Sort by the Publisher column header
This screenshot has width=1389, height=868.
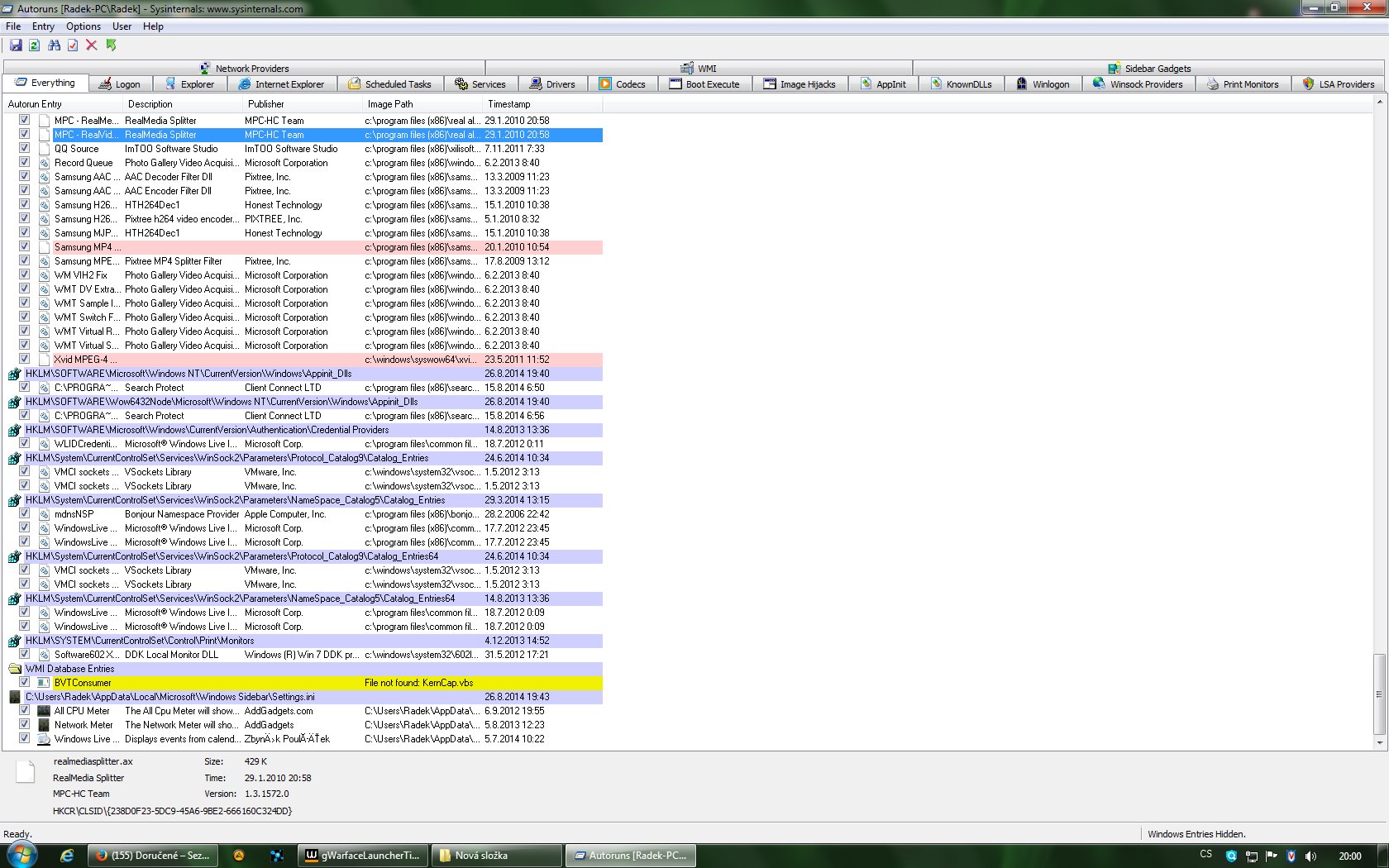[x=303, y=104]
